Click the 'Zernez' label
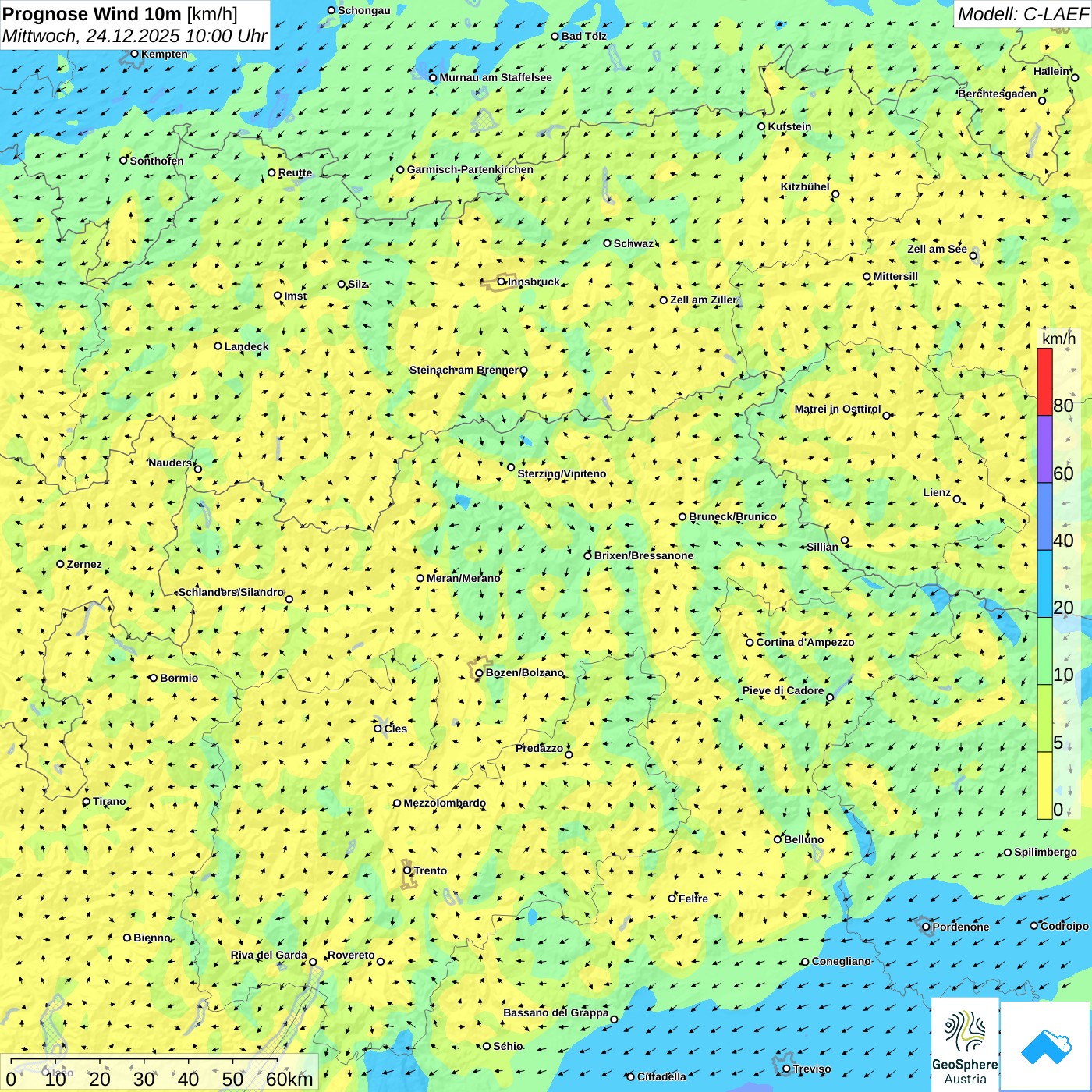 point(84,564)
